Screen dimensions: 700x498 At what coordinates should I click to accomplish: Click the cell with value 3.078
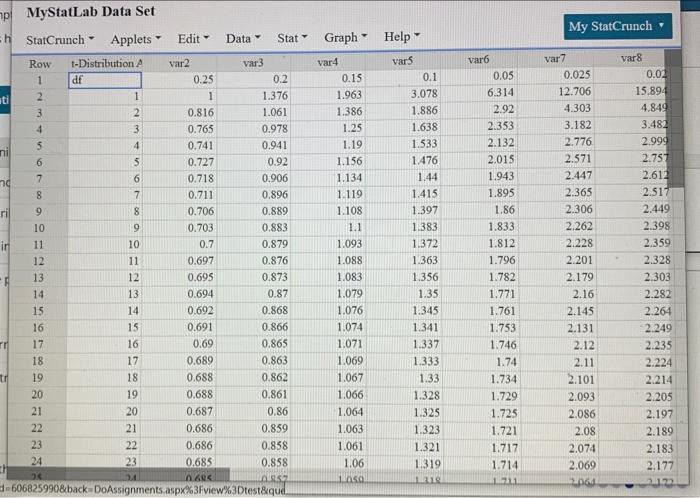point(403,94)
